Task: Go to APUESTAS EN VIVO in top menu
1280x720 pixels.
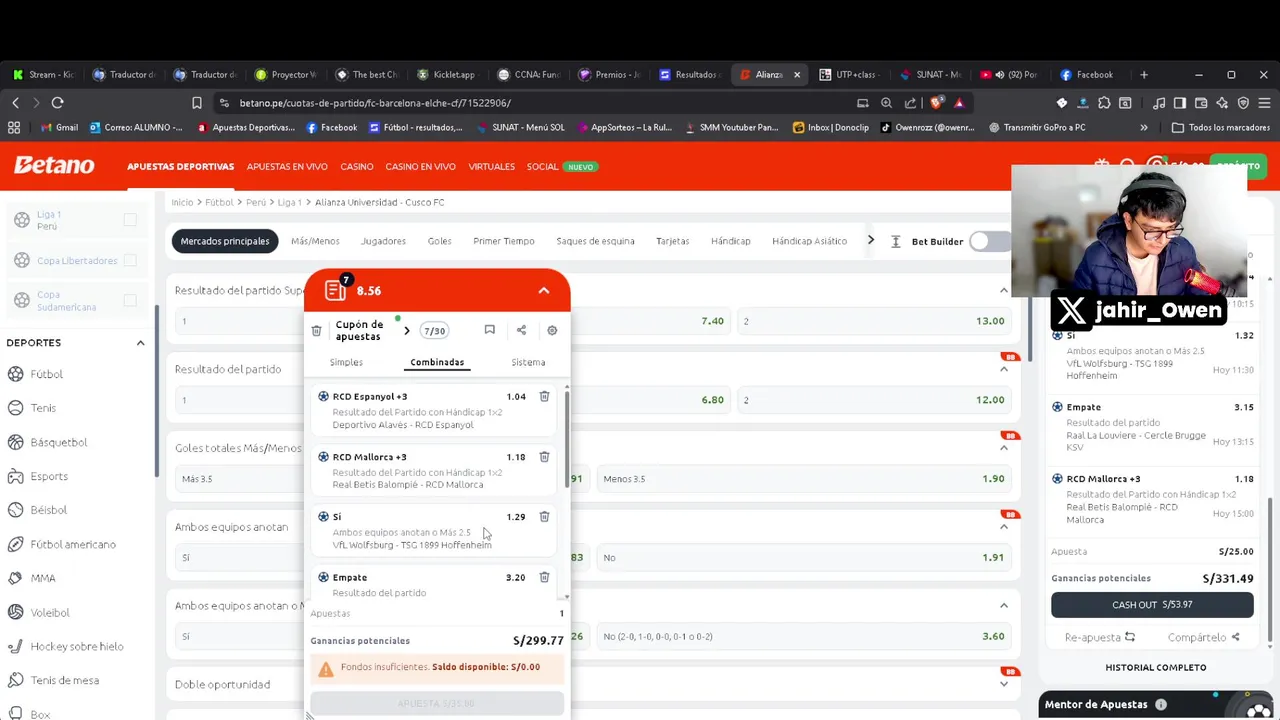Action: 287,167
